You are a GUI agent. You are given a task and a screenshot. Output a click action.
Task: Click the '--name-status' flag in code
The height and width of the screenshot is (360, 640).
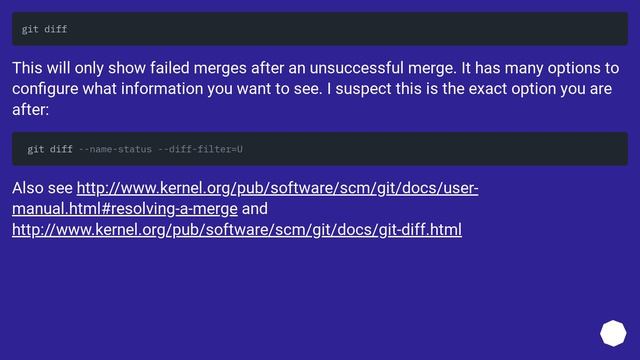click(115, 149)
